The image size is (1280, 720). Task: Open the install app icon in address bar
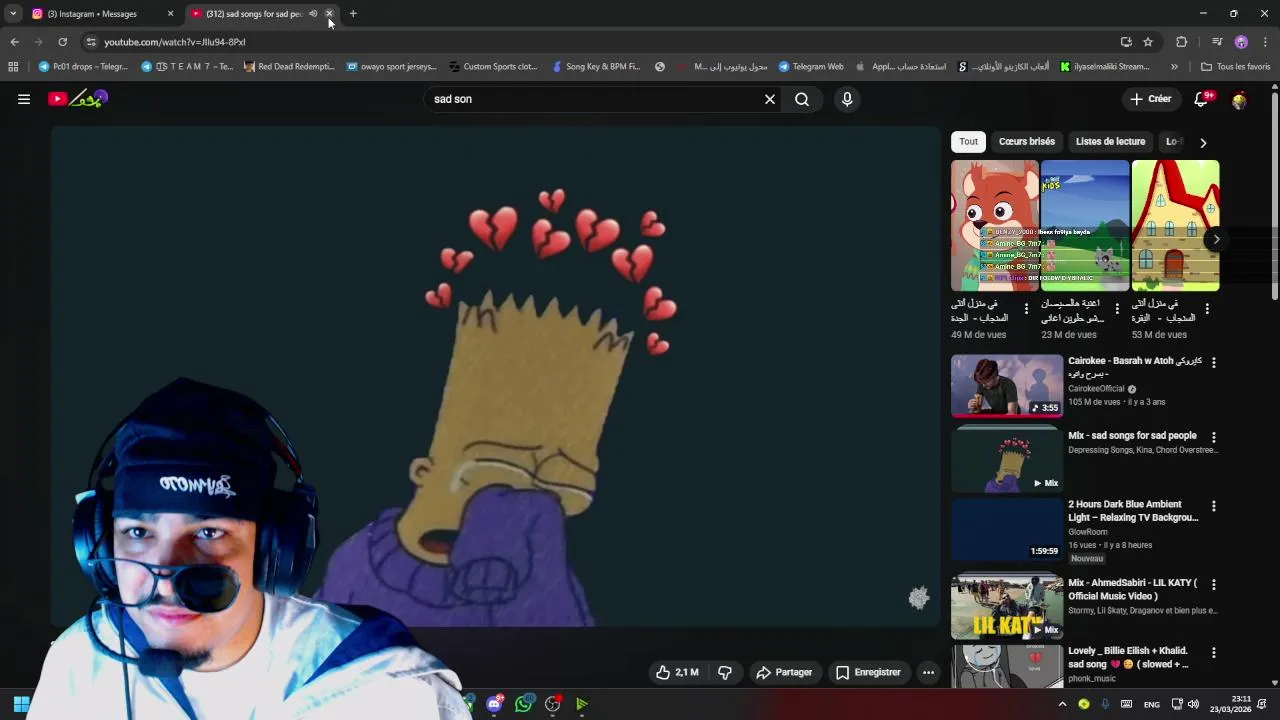[1126, 42]
